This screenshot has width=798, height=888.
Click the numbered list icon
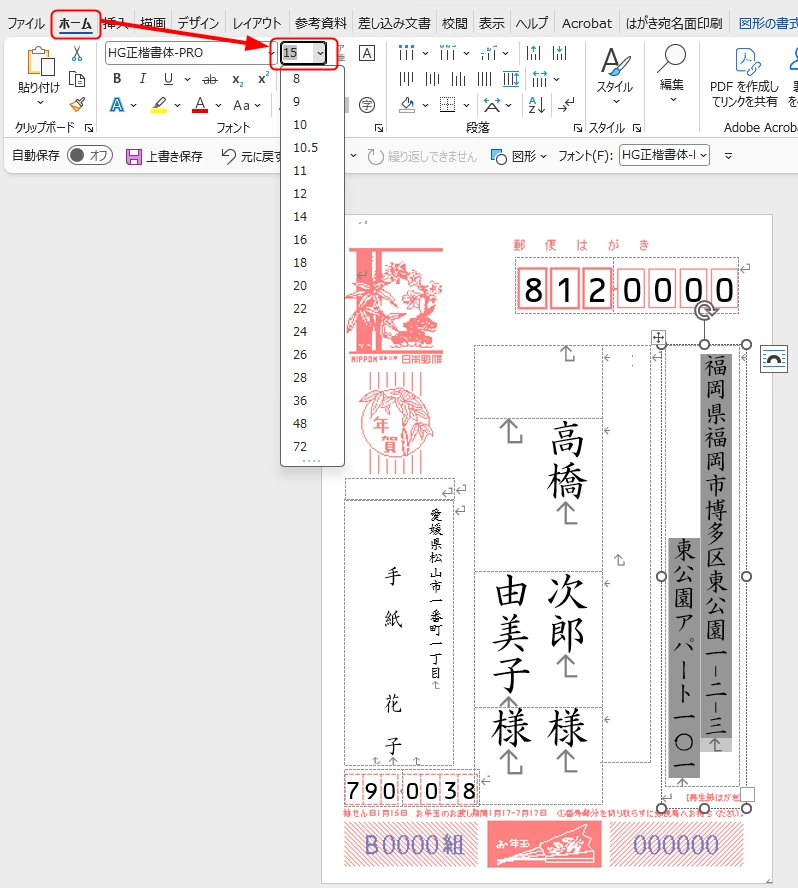pyautogui.click(x=447, y=53)
